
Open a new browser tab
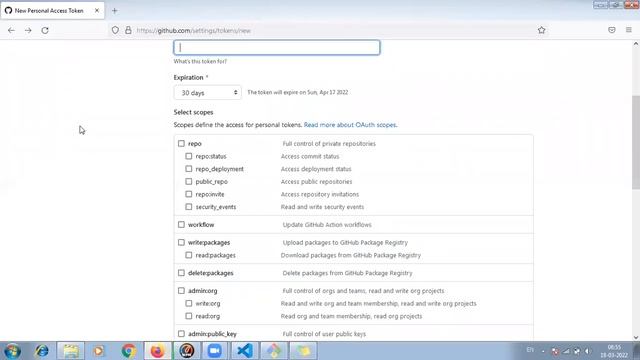115,11
